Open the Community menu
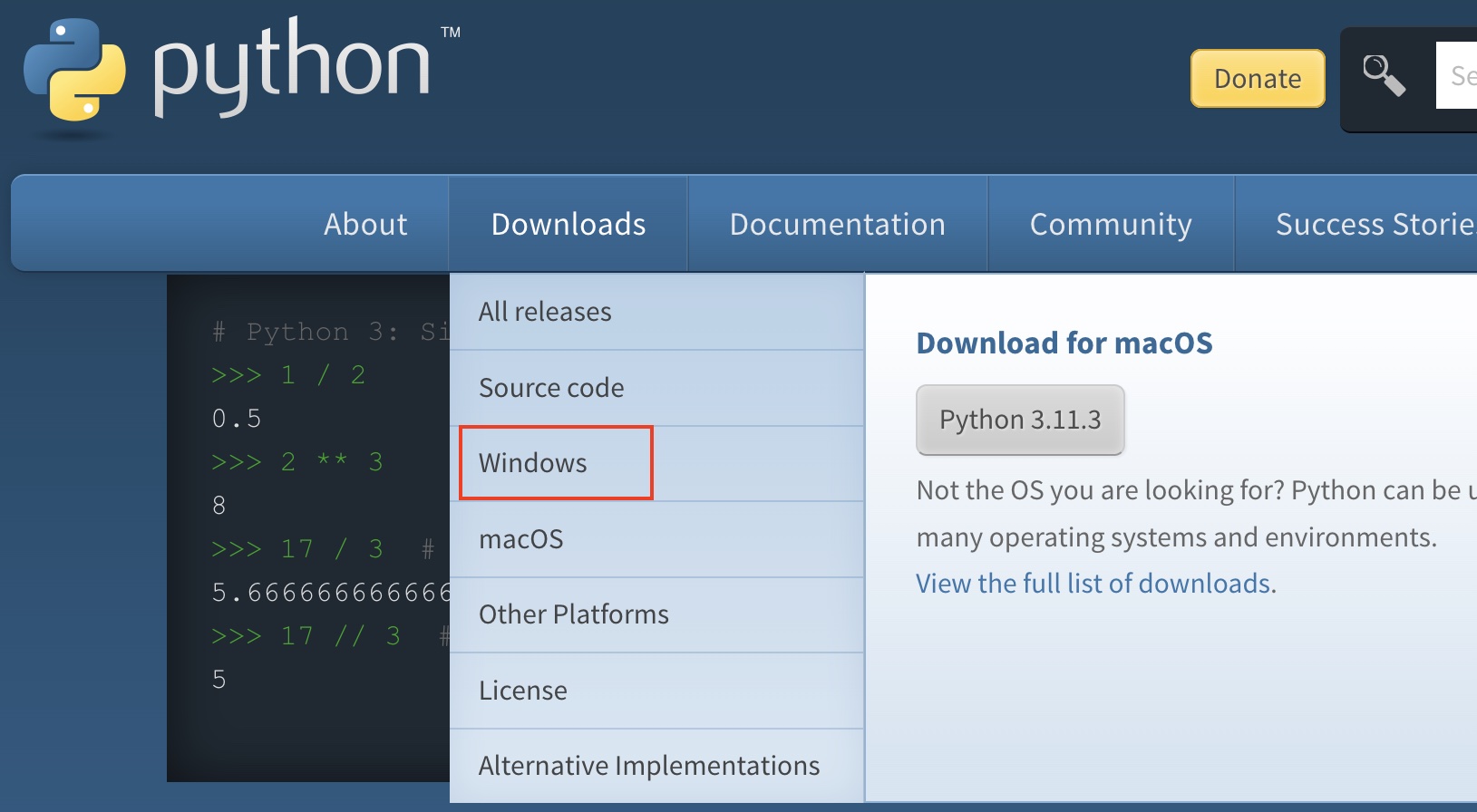Image resolution: width=1477 pixels, height=812 pixels. tap(1111, 224)
